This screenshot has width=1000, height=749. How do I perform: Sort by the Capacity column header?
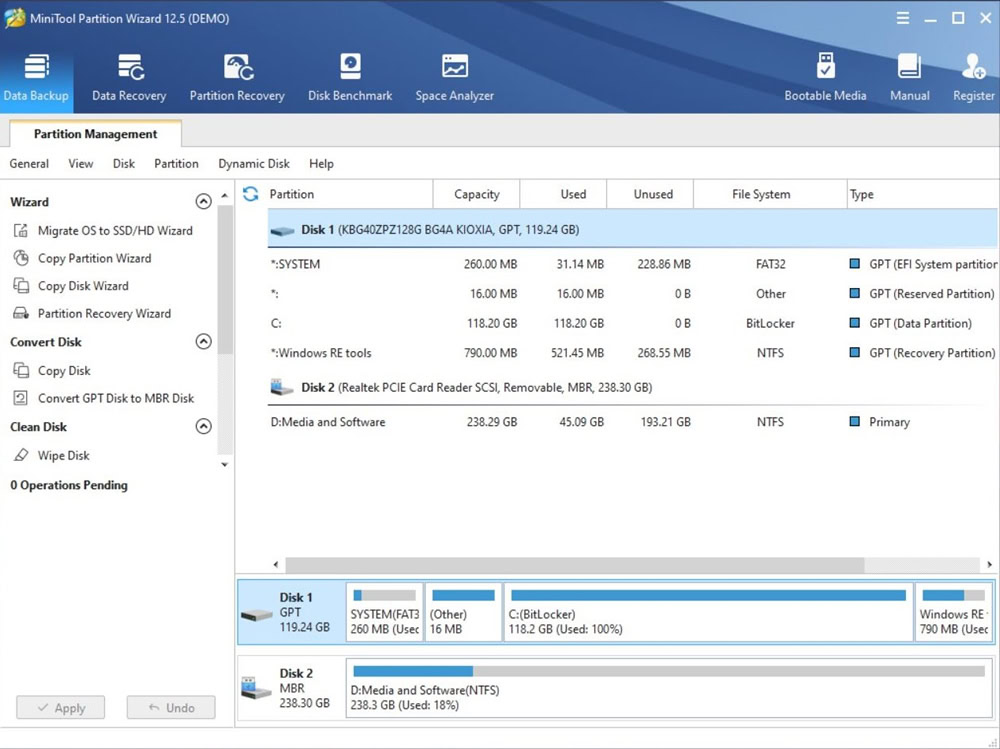pyautogui.click(x=476, y=194)
